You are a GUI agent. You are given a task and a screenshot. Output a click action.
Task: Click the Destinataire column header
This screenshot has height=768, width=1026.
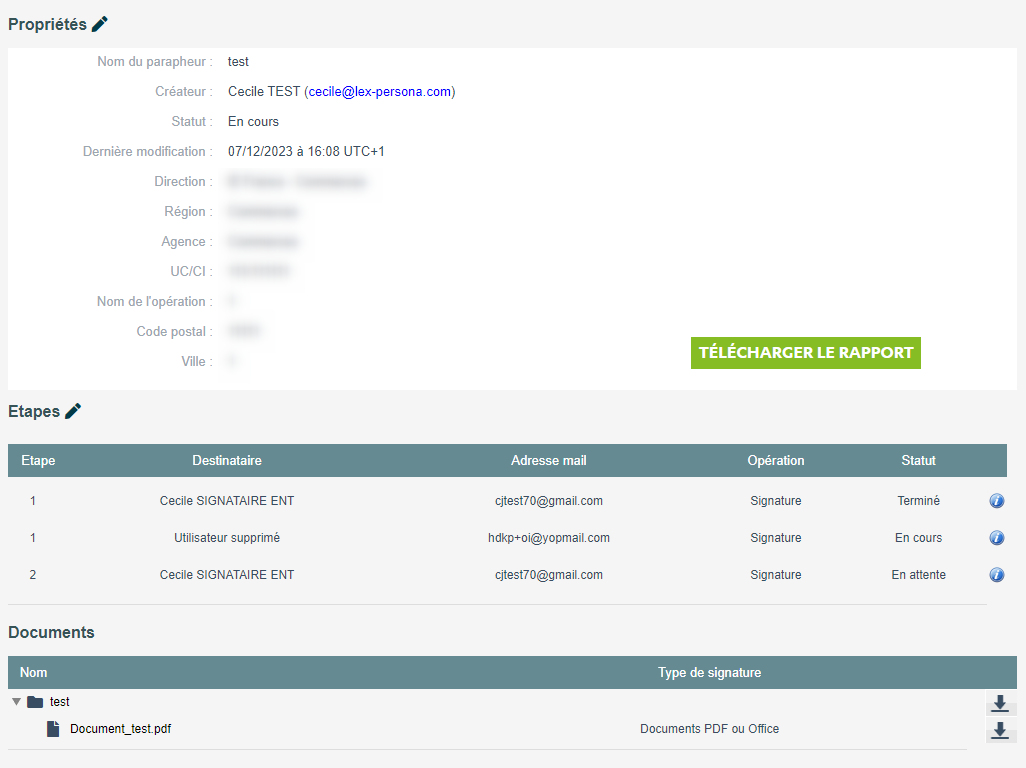(x=227, y=461)
